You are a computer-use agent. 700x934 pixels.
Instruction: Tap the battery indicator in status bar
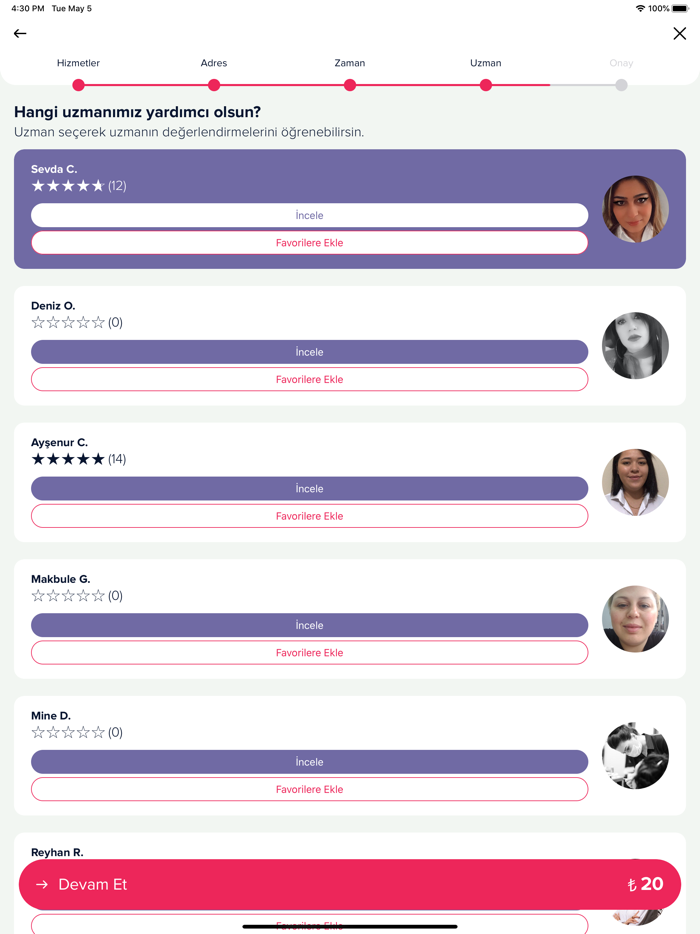679,7
